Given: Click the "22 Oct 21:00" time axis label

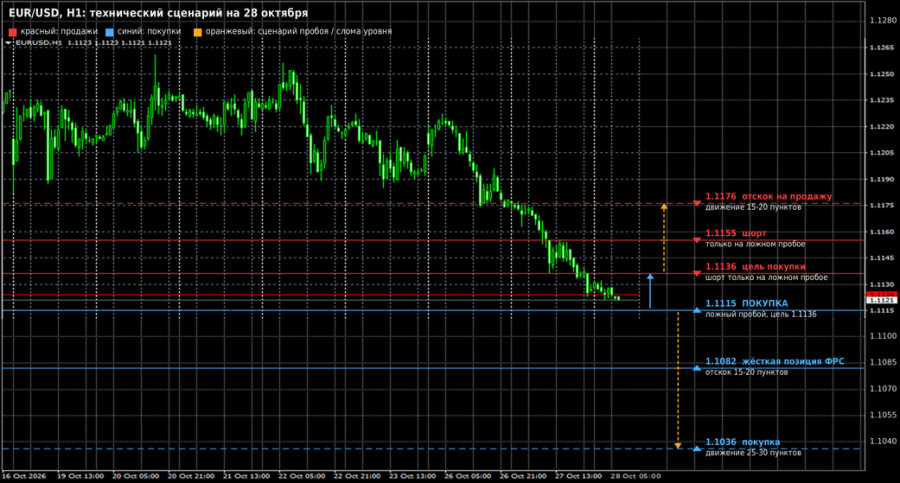Looking at the screenshot, I should 357,476.
